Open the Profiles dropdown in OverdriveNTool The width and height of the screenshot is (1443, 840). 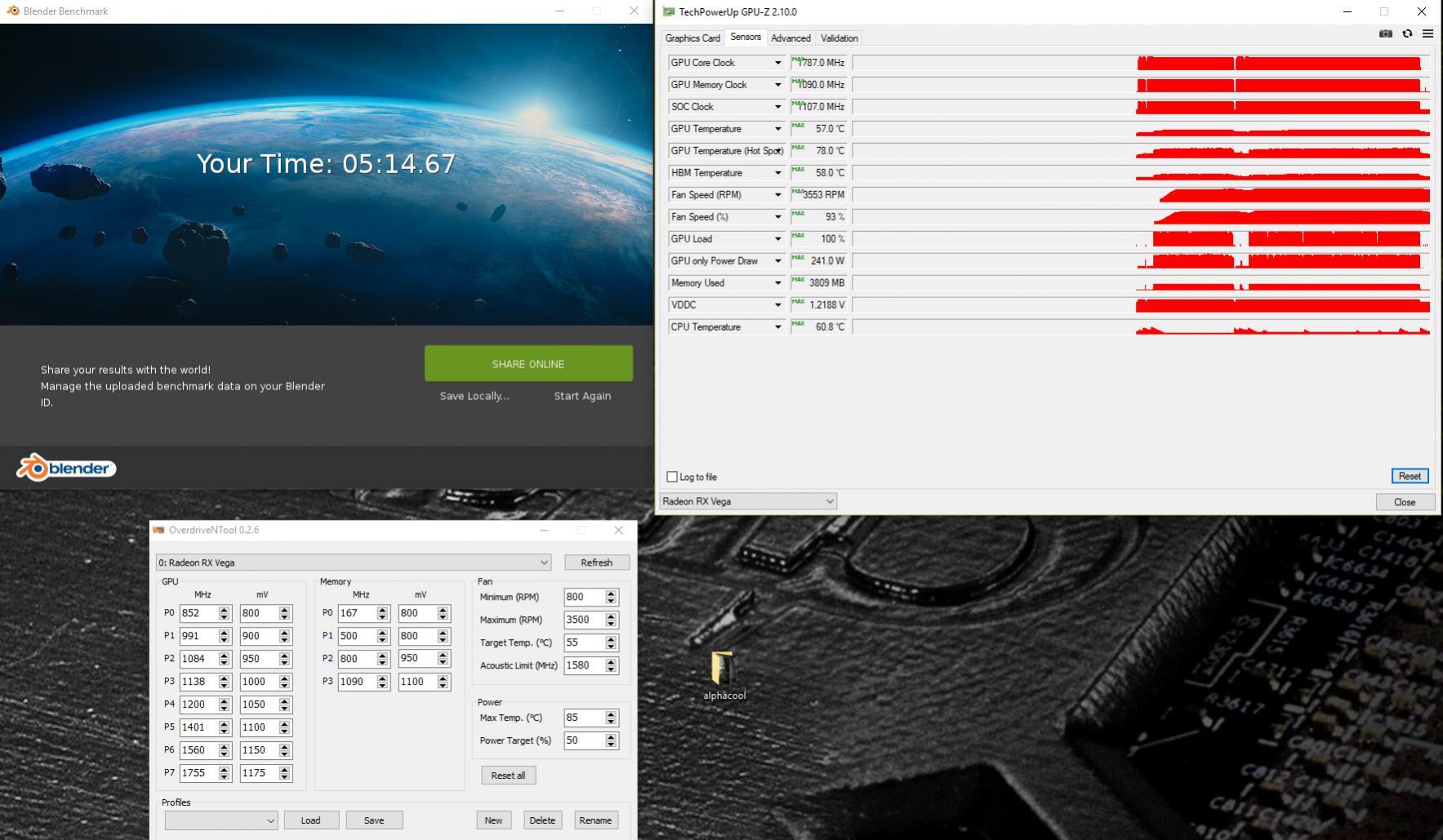tap(221, 820)
